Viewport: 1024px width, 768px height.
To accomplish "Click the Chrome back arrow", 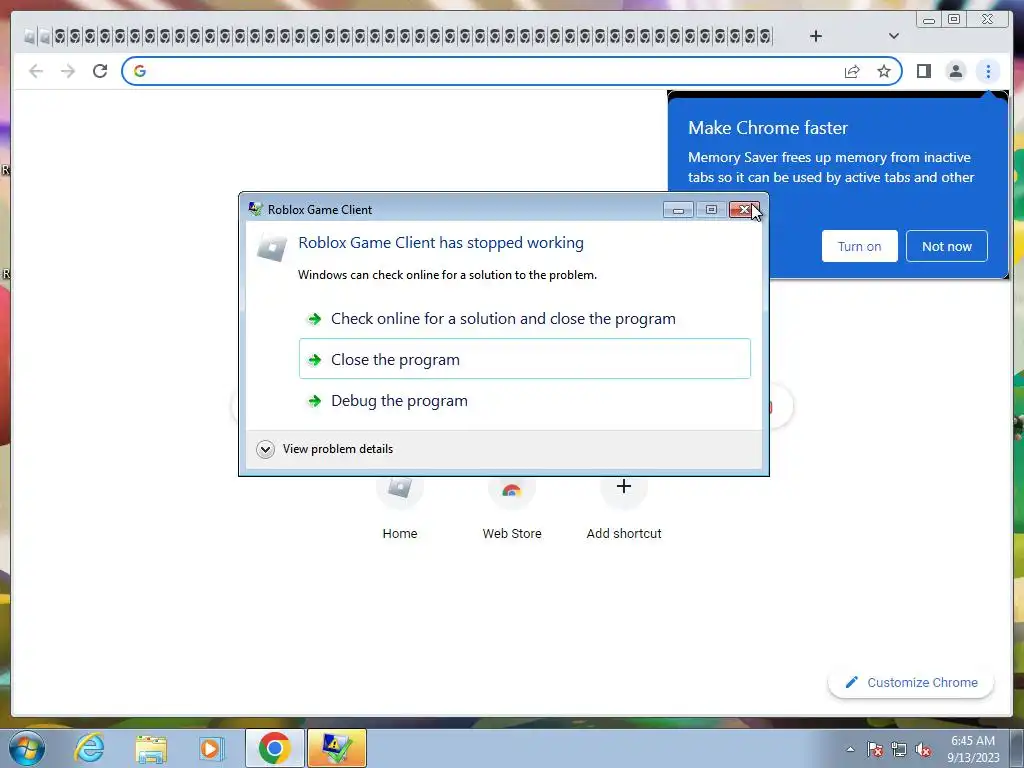I will coord(36,71).
